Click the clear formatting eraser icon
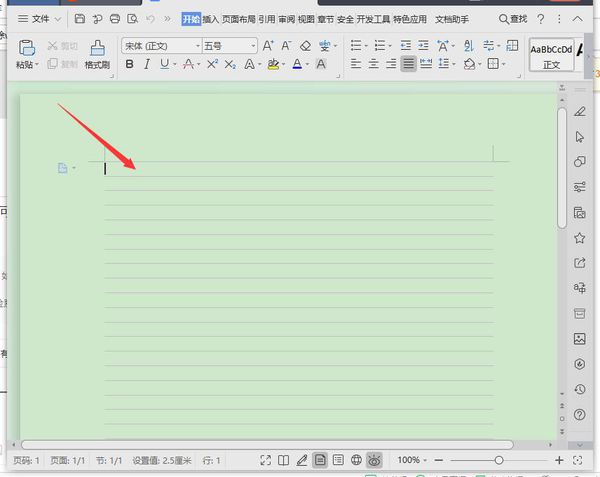Image resolution: width=600 pixels, height=477 pixels. (x=305, y=46)
